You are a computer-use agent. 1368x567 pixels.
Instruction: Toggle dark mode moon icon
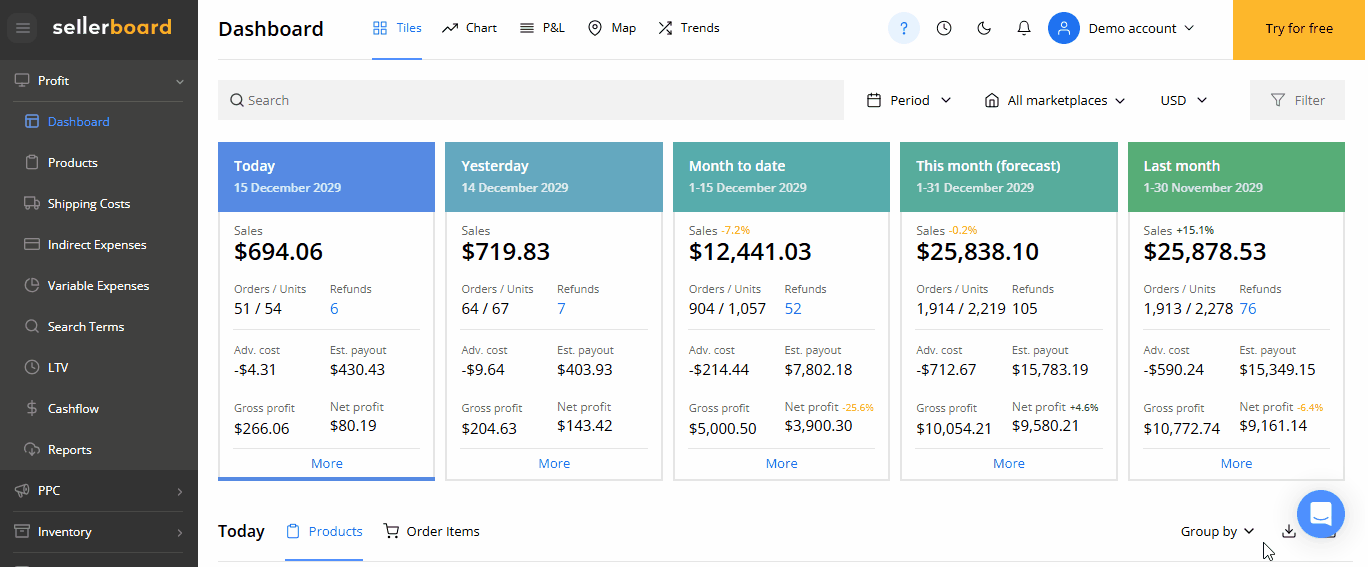click(984, 28)
